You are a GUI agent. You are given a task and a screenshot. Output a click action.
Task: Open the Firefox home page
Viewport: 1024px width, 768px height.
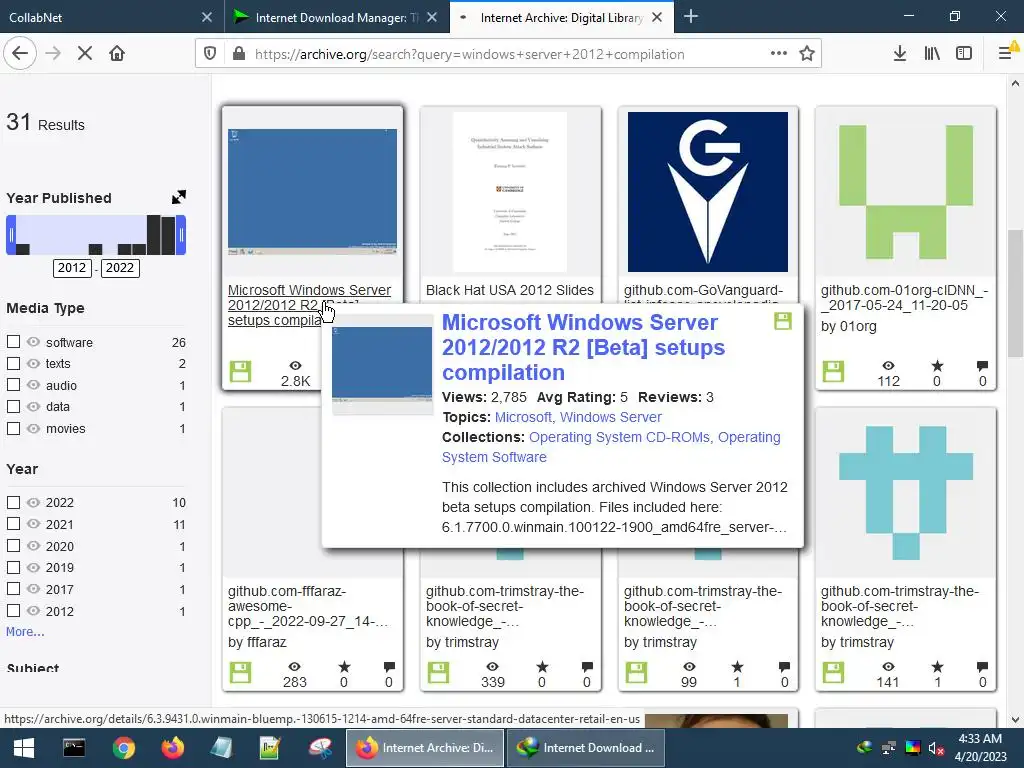click(117, 54)
